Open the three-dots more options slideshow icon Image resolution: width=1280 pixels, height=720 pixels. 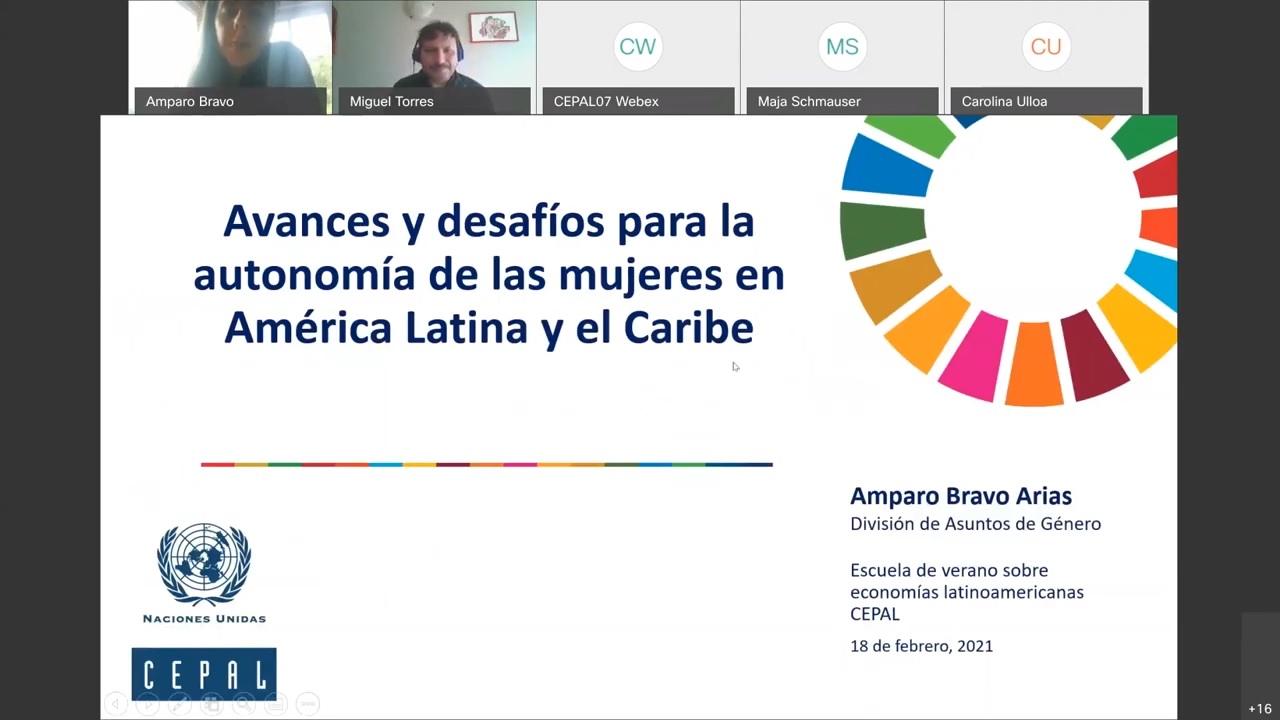pyautogui.click(x=308, y=704)
